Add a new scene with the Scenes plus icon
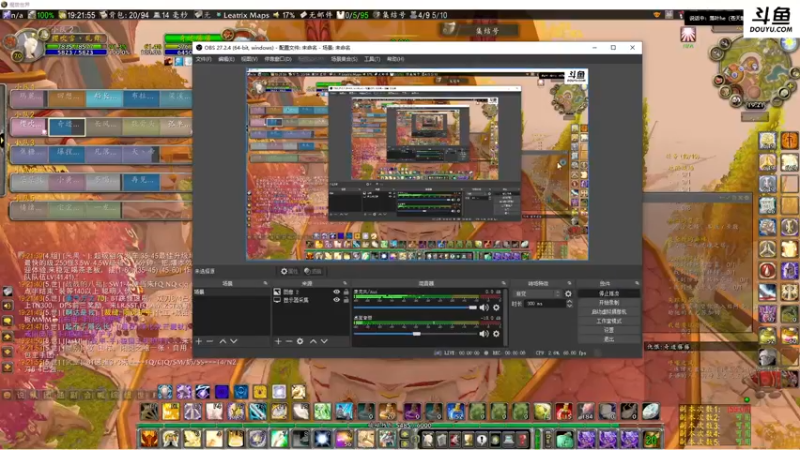Image resolution: width=800 pixels, height=450 pixels. coord(199,341)
